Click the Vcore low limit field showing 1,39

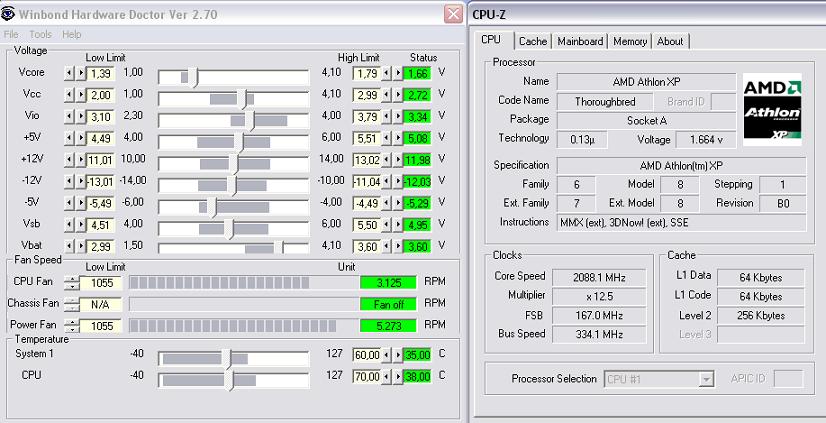[101, 74]
